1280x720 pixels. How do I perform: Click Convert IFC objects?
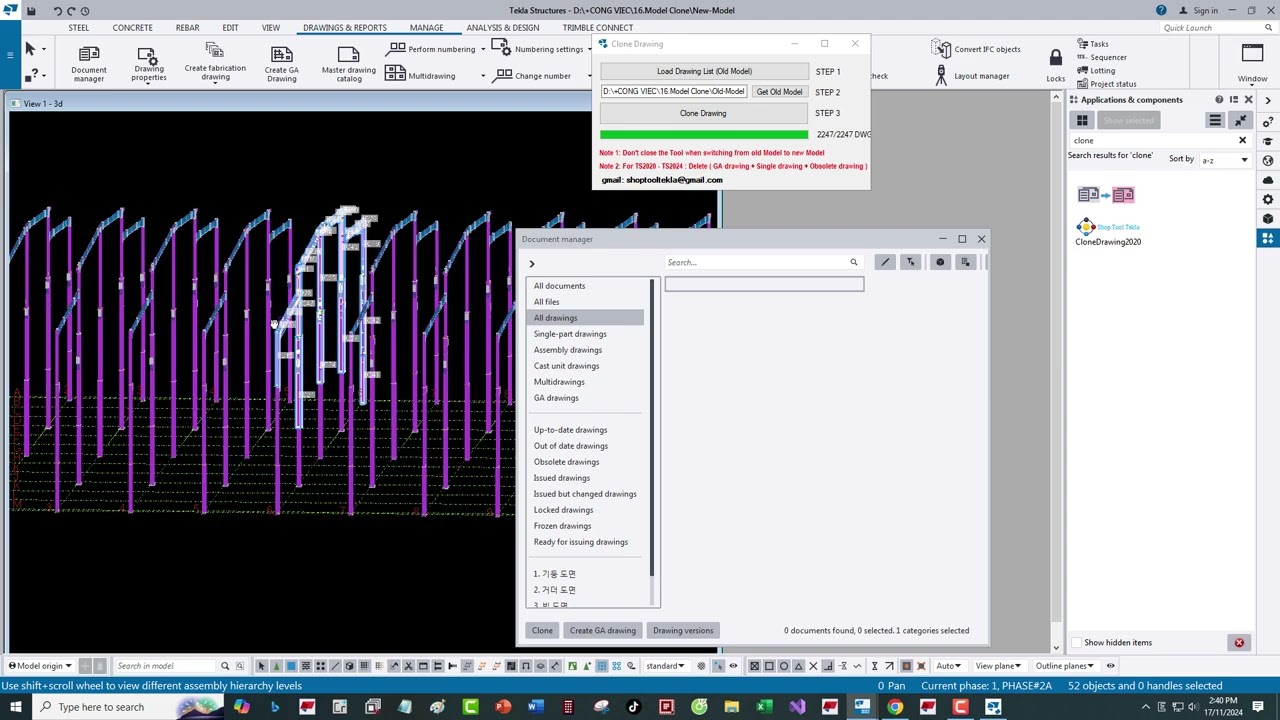(976, 49)
